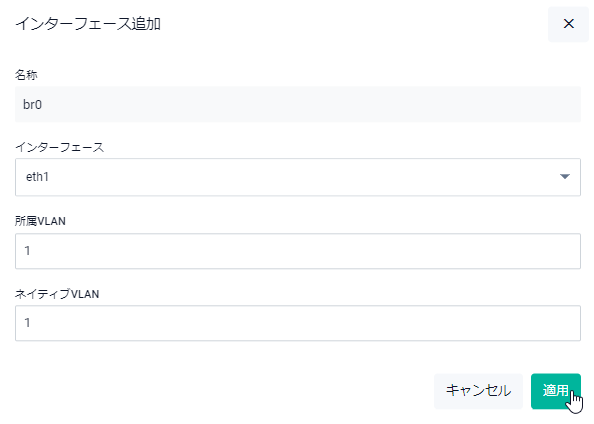Open the インターフェース selection combo box
Viewport: 594px width, 424px height.
coord(298,177)
